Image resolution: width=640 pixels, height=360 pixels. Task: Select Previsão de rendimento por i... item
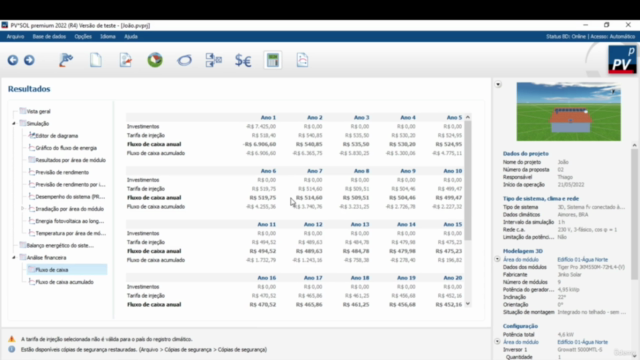point(70,184)
